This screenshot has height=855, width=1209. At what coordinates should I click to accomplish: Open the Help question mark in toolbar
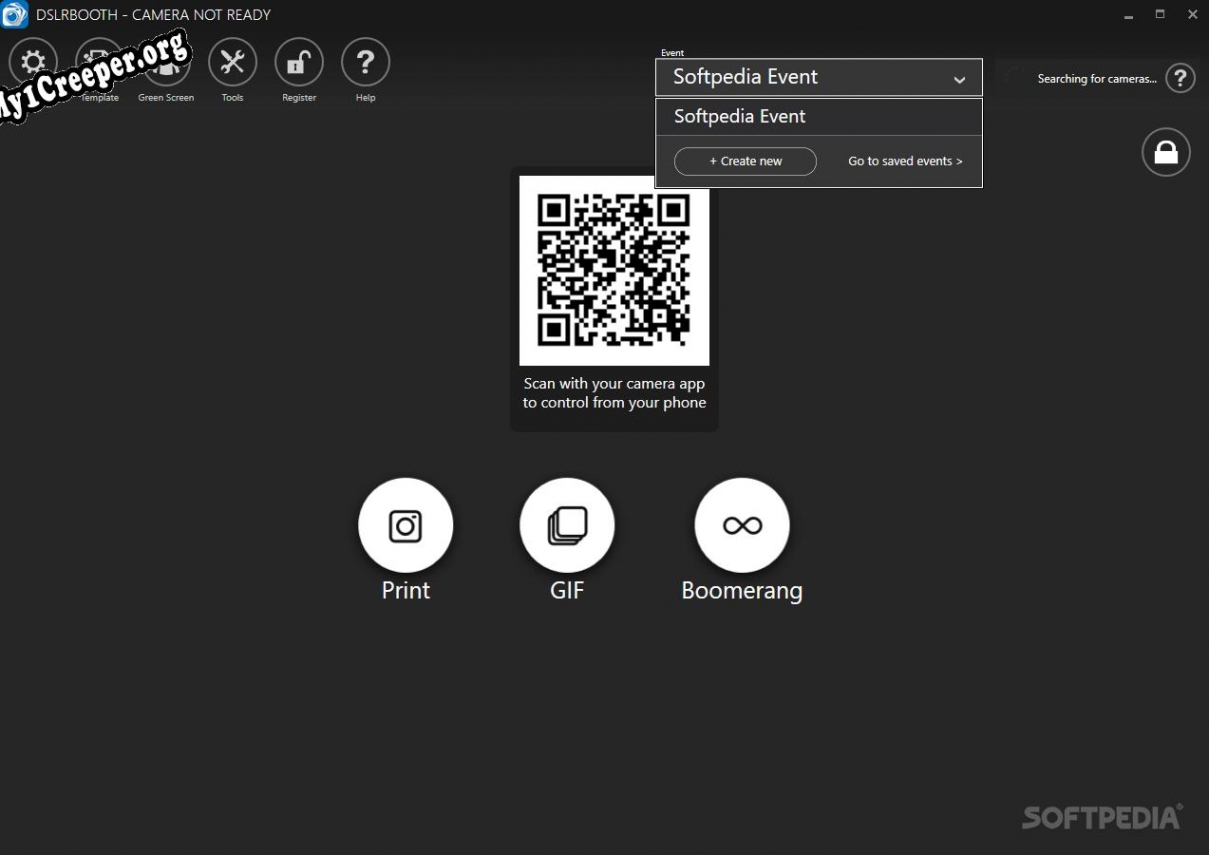[365, 63]
